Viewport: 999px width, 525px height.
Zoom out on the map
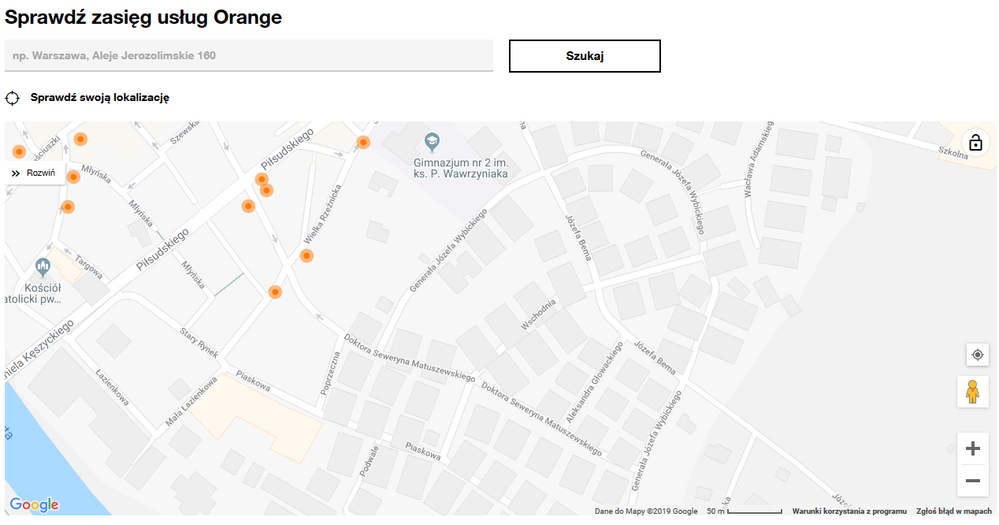[x=972, y=481]
